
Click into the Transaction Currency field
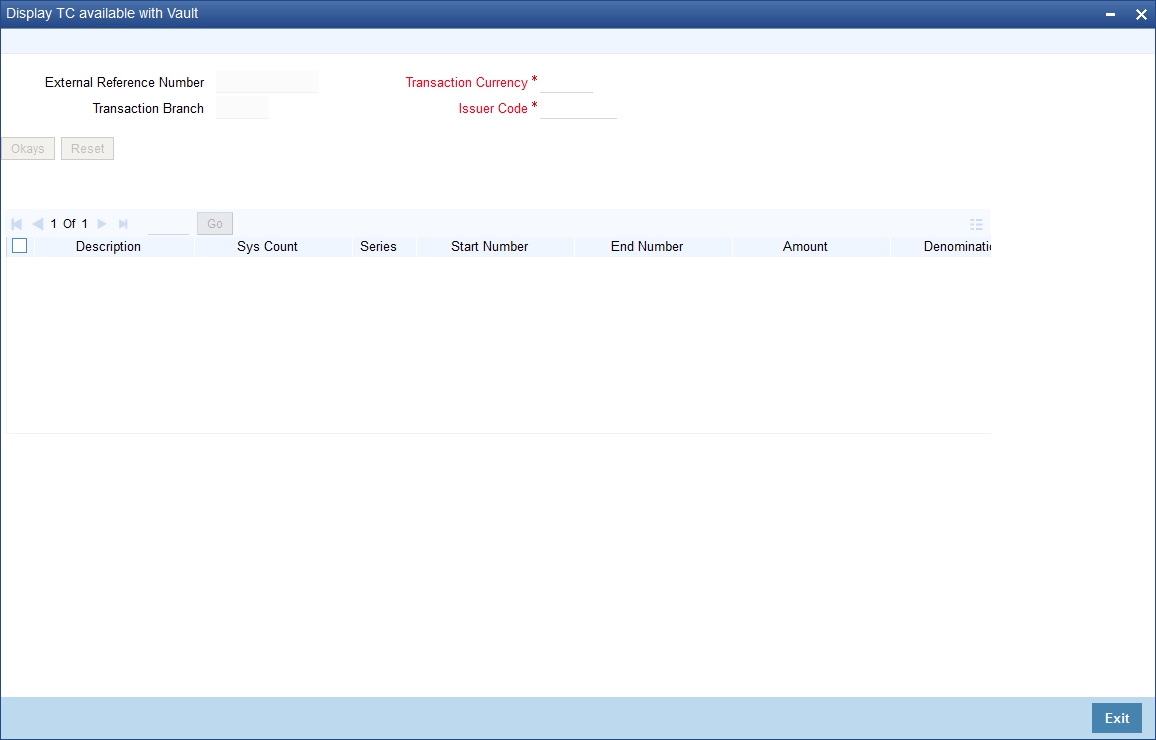tap(566, 82)
